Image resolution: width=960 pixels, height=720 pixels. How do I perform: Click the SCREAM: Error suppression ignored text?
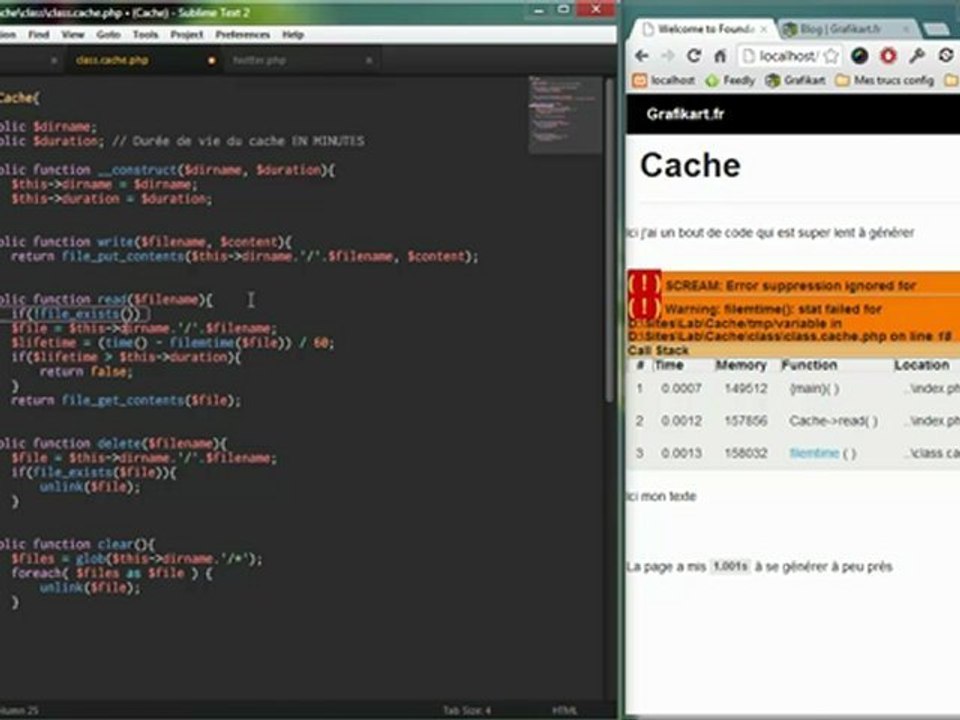790,285
